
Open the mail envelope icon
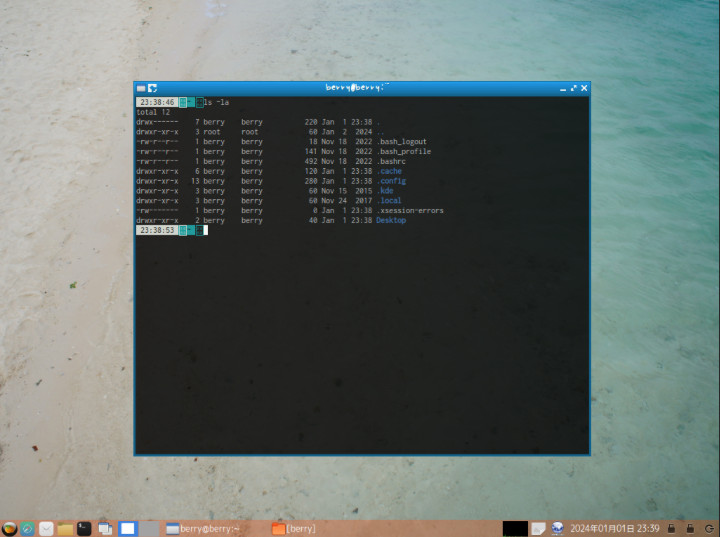click(46, 529)
